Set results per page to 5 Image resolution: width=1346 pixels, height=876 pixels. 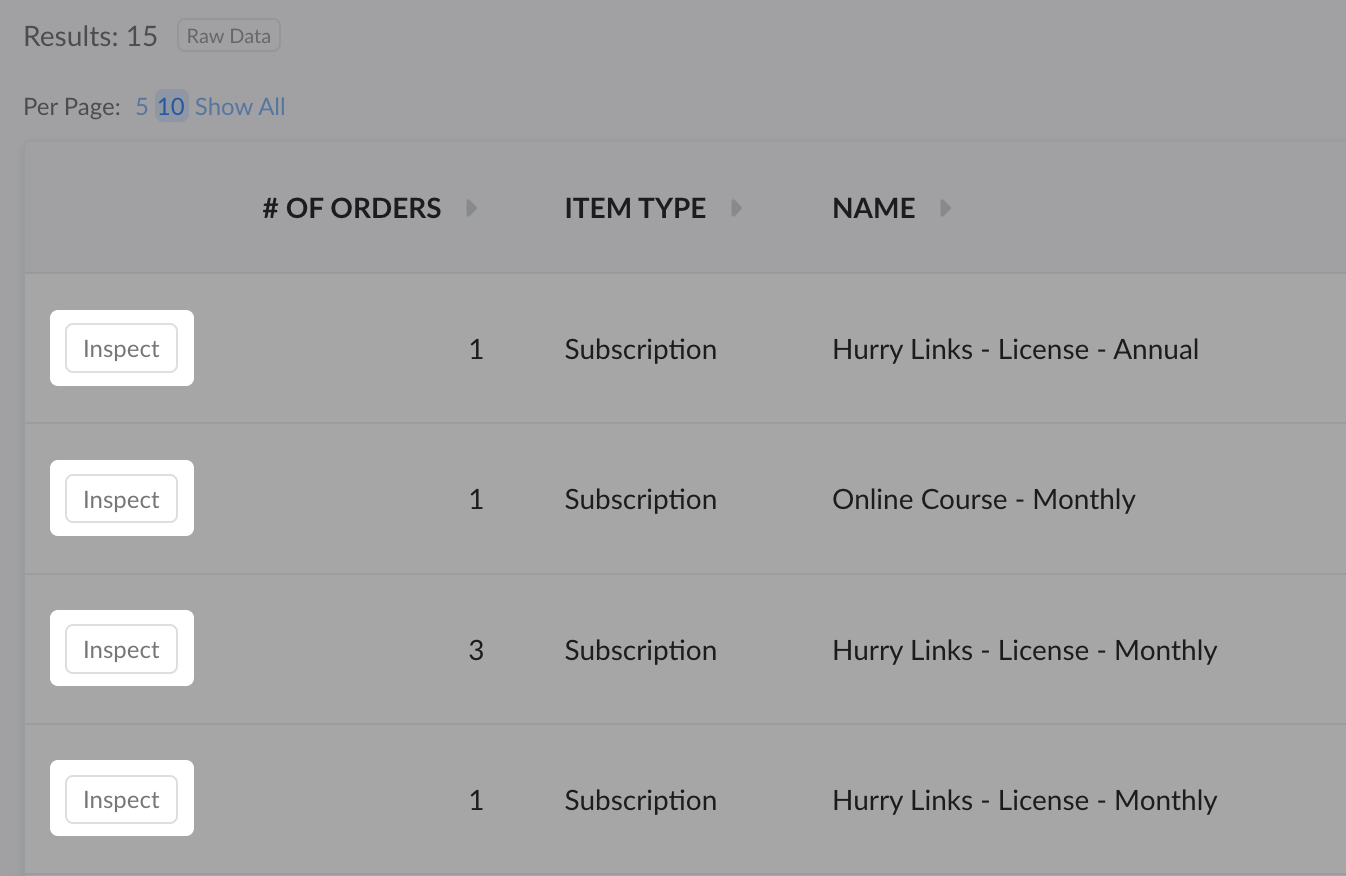click(142, 107)
